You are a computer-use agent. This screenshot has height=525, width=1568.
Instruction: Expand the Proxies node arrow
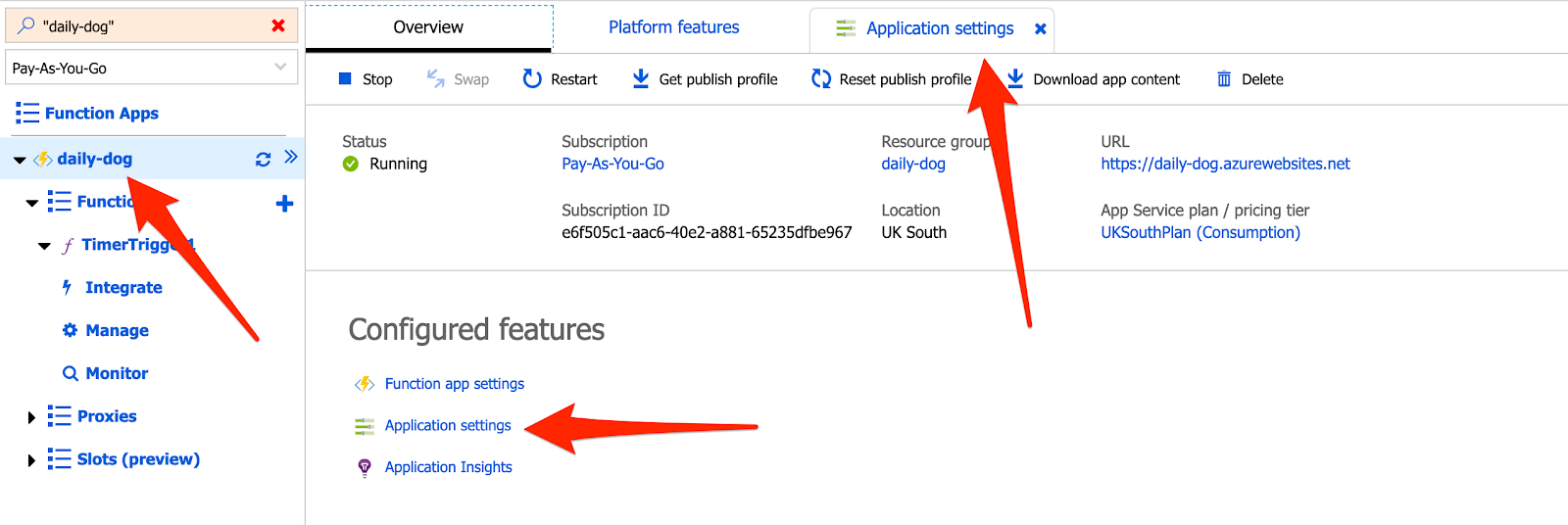[31, 417]
